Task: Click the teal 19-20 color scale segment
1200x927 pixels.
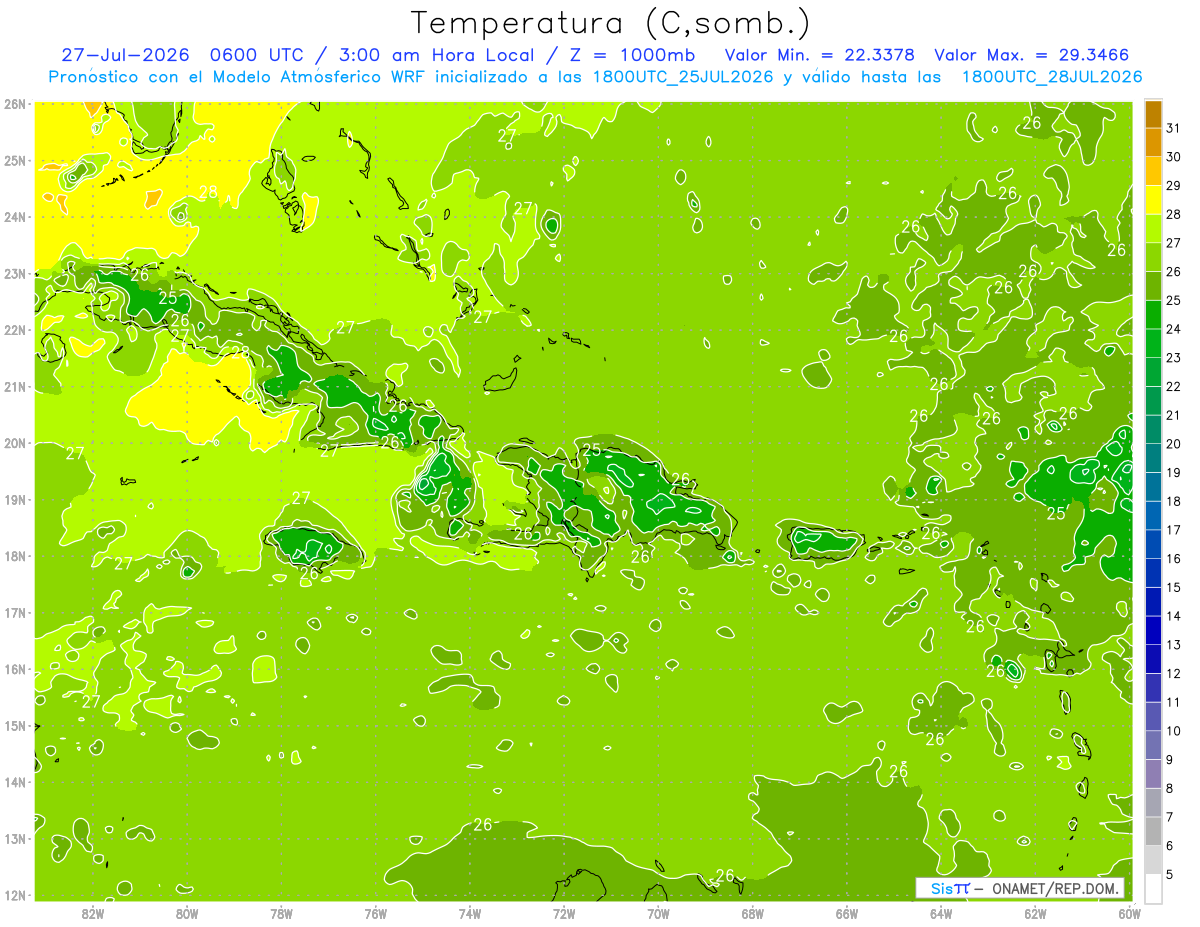Action: [1153, 458]
